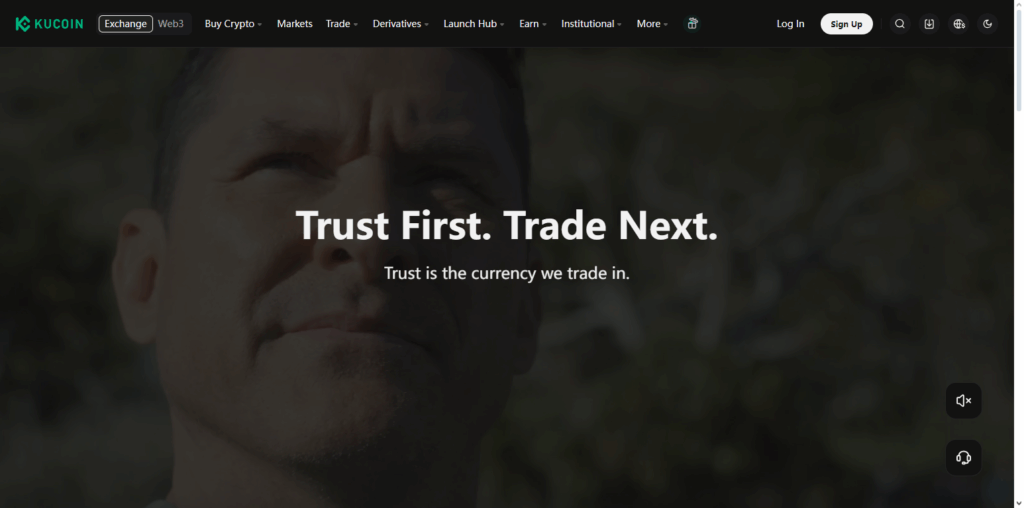Open the search icon in header
This screenshot has width=1024, height=508.
pos(900,24)
